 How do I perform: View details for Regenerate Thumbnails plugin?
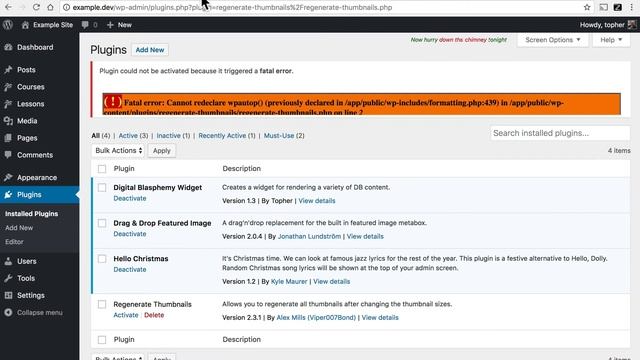coord(380,318)
